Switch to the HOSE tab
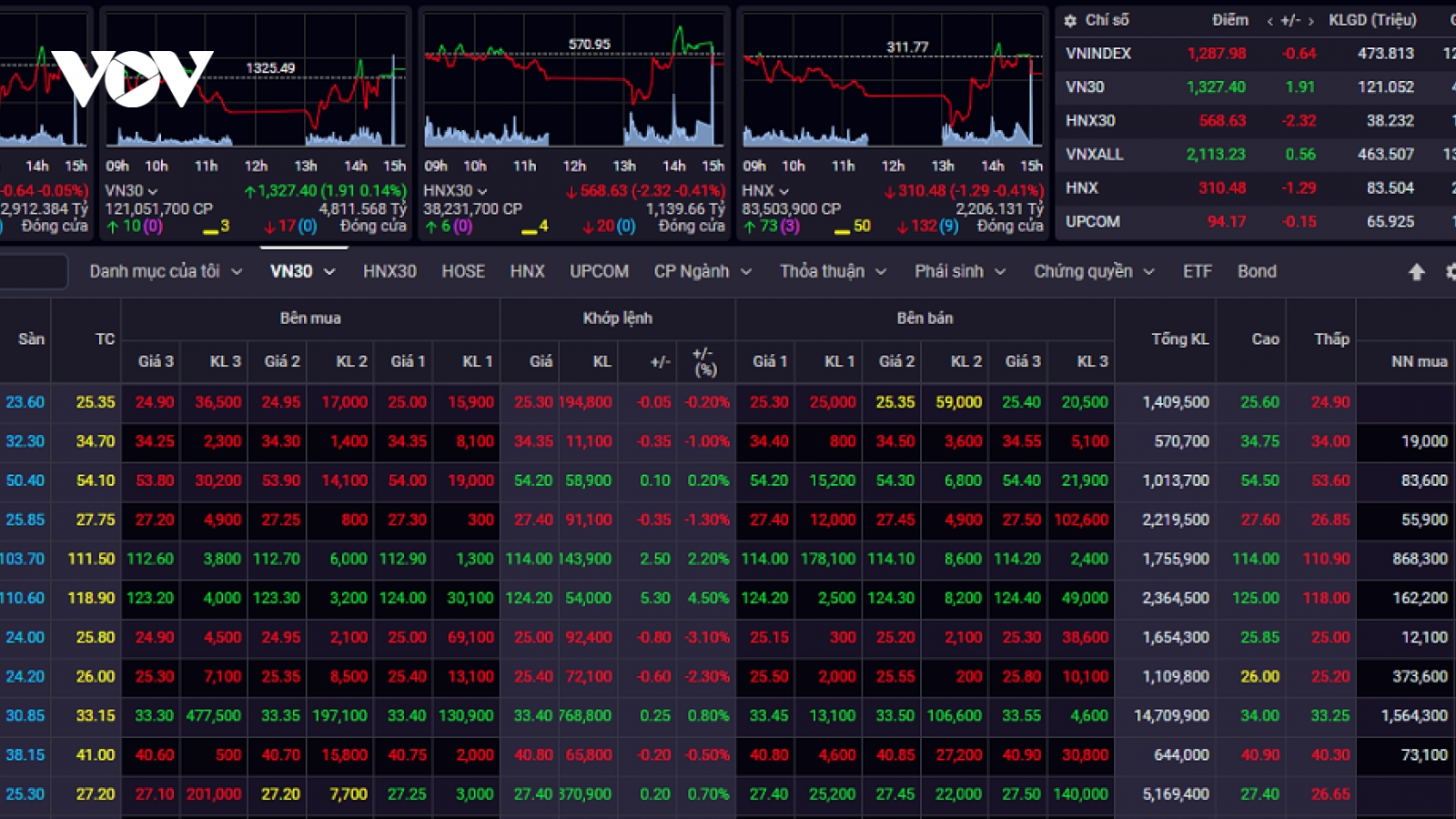Screen dimensions: 1456x819 pyautogui.click(x=463, y=271)
